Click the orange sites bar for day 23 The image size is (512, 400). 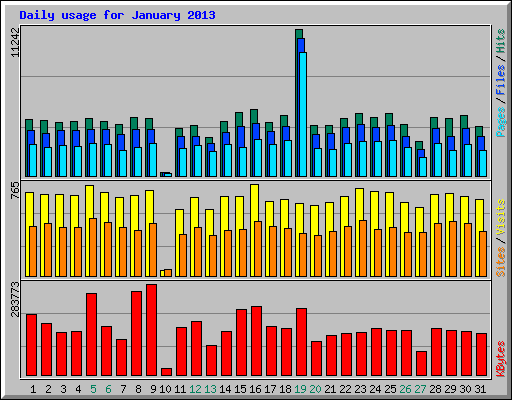click(363, 248)
